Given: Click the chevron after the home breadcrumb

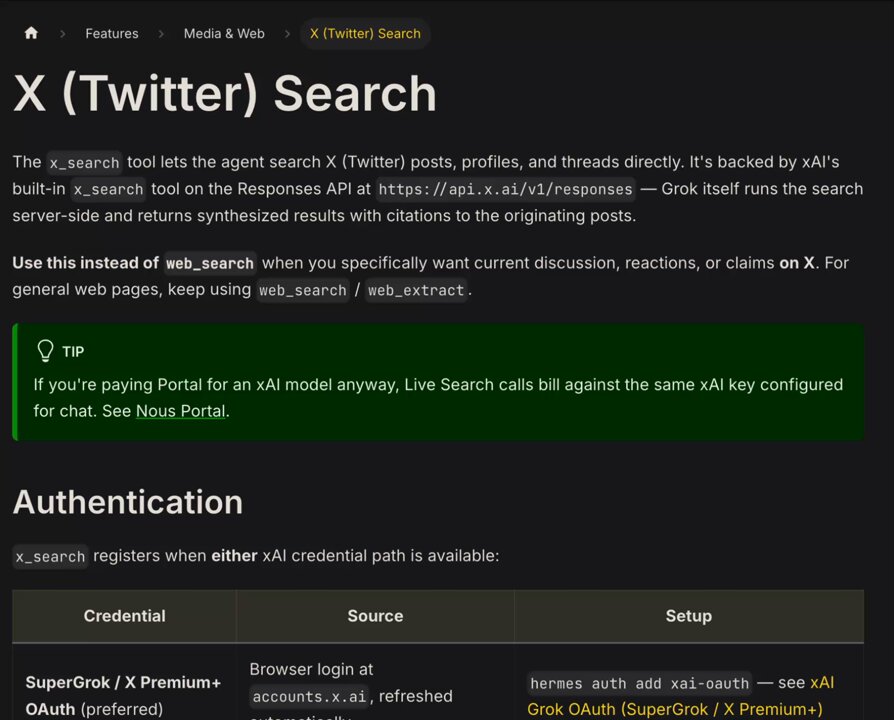Looking at the screenshot, I should (63, 34).
